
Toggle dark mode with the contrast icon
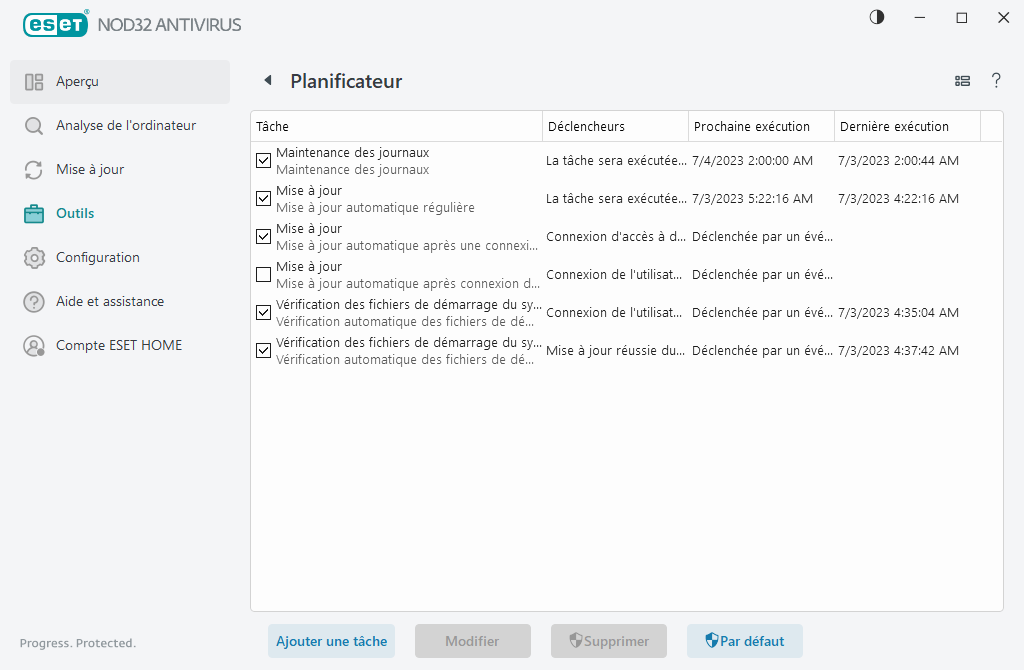point(876,17)
